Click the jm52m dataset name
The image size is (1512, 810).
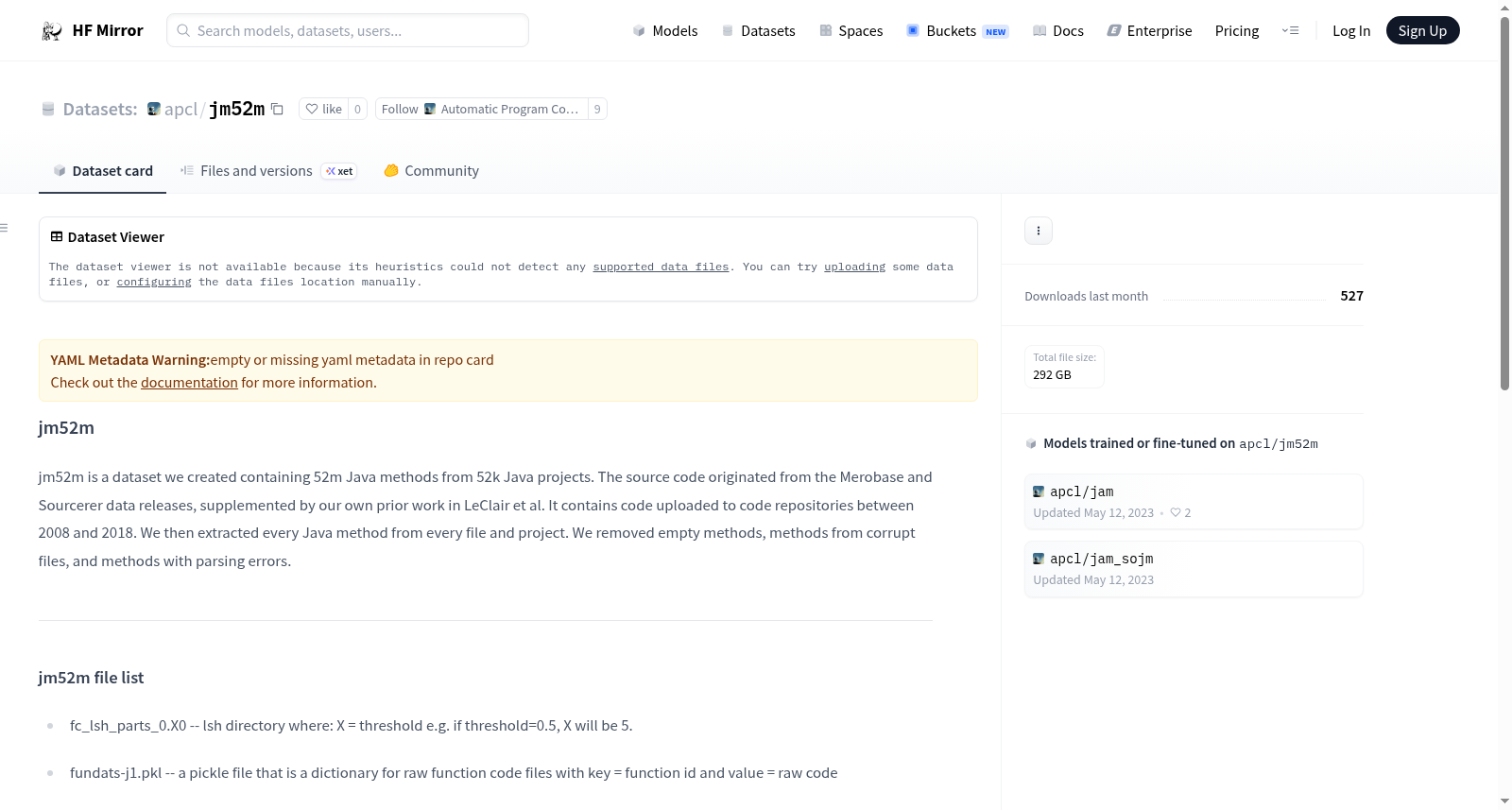pyautogui.click(x=236, y=110)
